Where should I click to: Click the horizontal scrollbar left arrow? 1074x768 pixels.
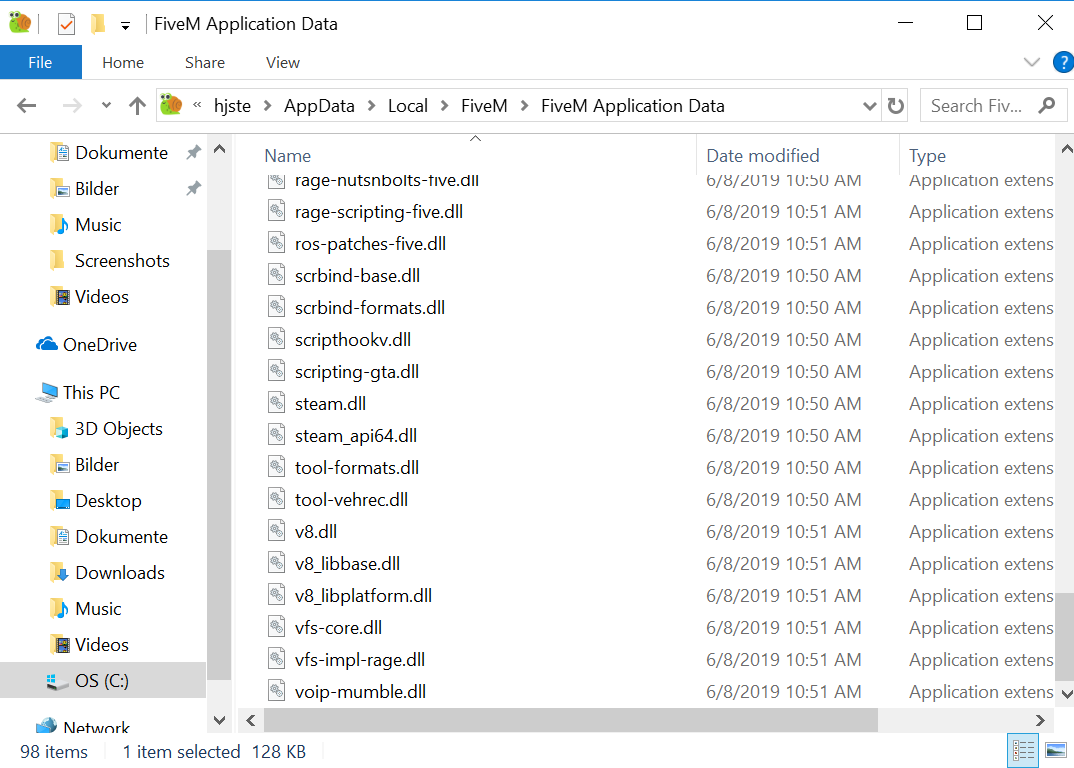pos(251,720)
